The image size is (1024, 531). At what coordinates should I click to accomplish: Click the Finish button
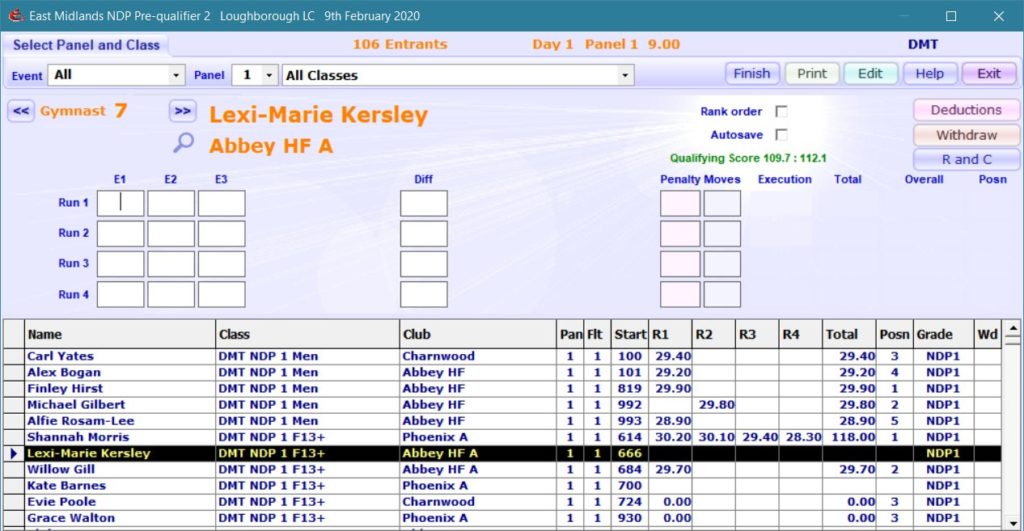(x=752, y=74)
